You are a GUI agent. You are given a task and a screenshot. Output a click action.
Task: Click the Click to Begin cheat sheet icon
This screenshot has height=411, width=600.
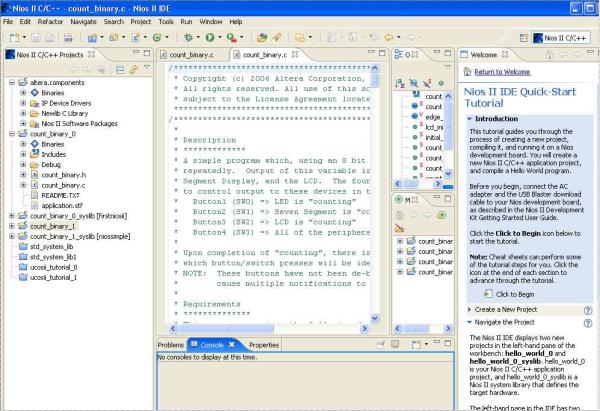click(488, 294)
